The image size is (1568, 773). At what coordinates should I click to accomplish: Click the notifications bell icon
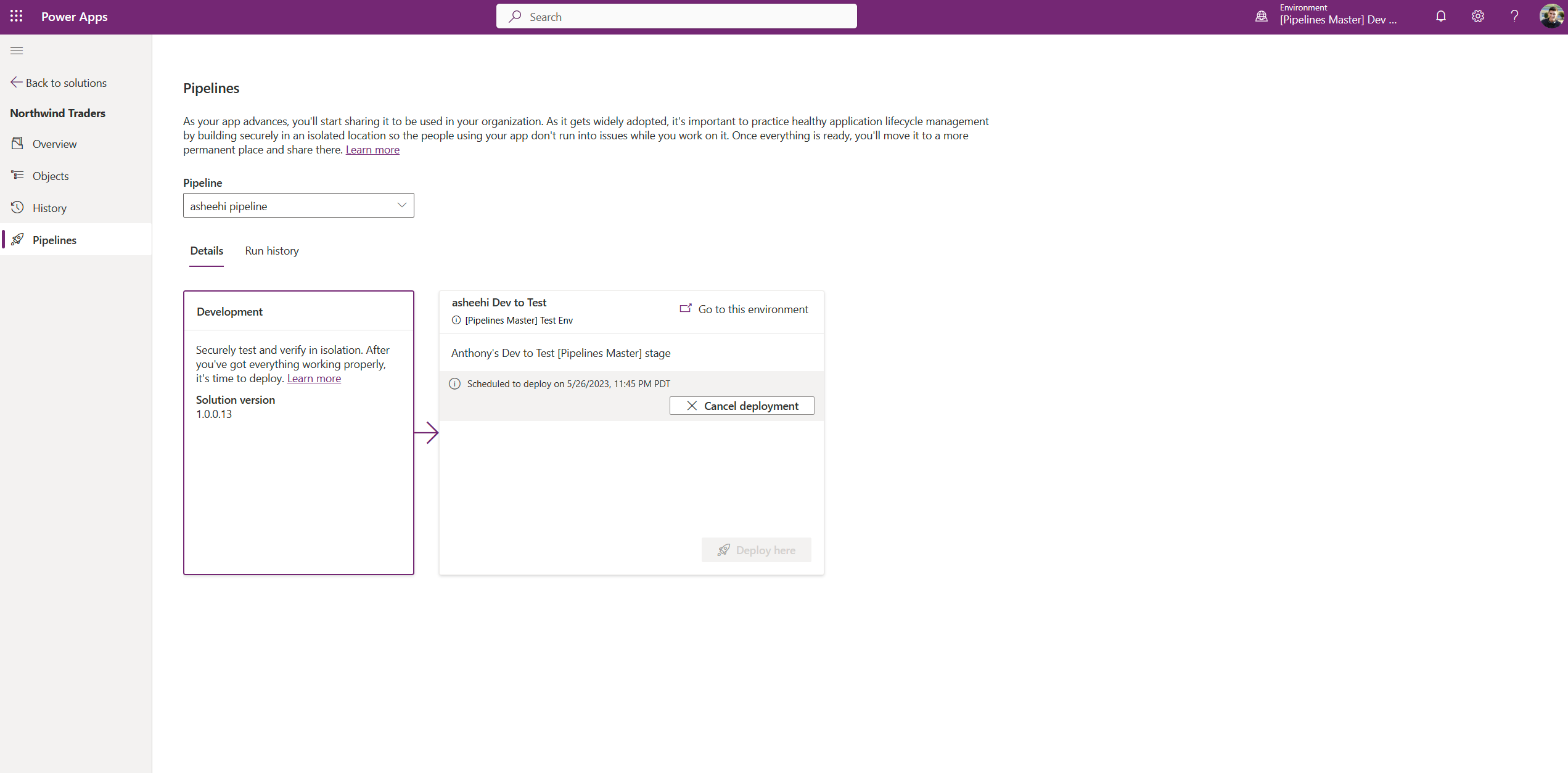point(1440,16)
